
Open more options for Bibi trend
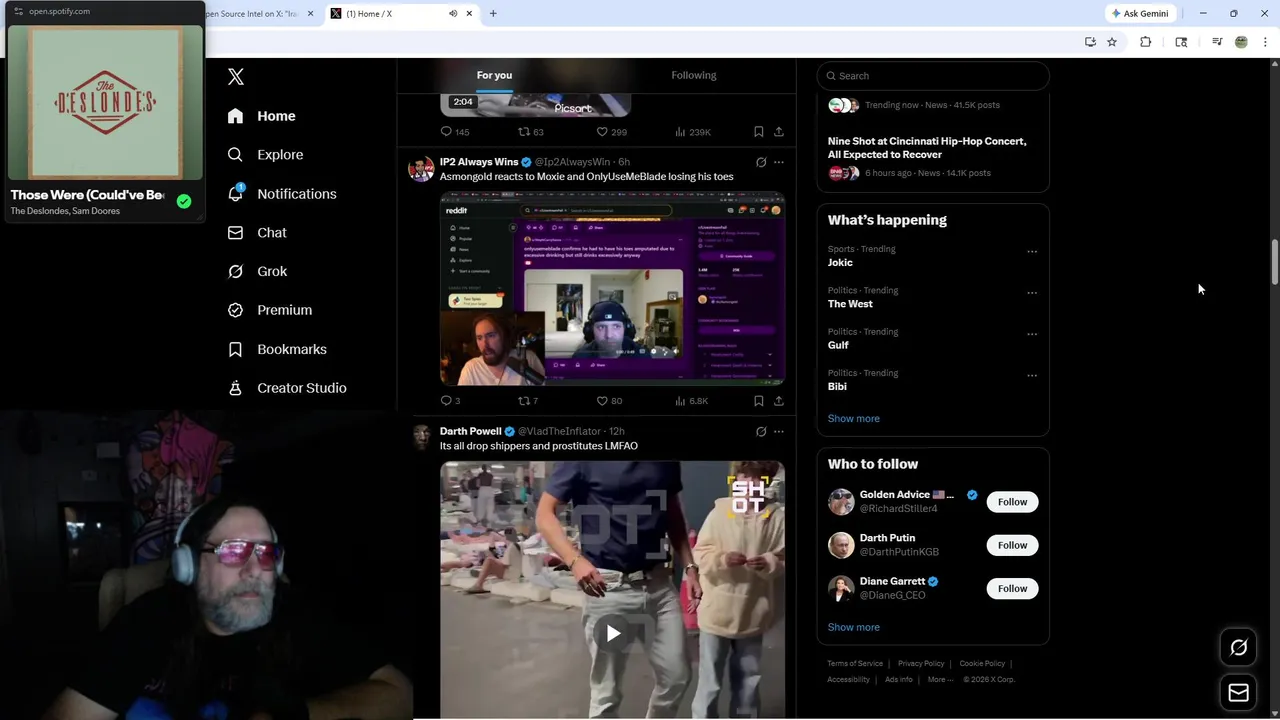pos(1032,376)
